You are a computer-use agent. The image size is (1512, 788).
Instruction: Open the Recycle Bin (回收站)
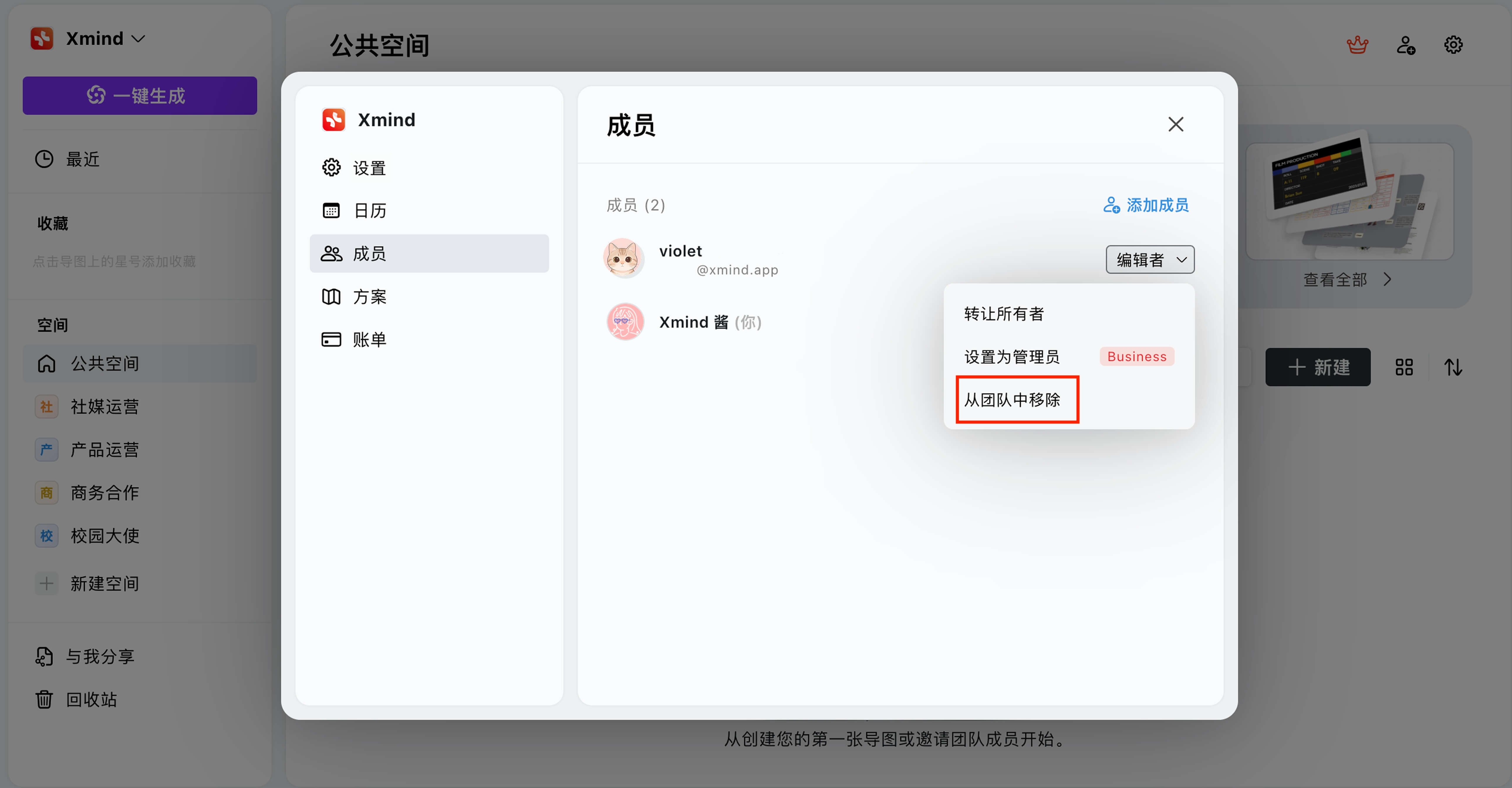tap(91, 699)
